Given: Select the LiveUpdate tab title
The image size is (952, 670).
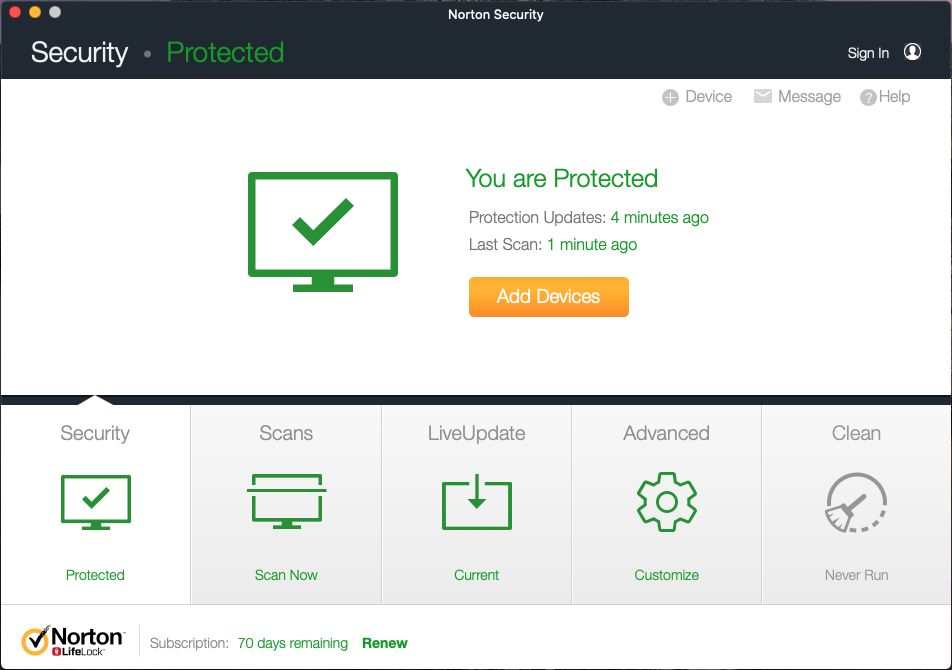Looking at the screenshot, I should (x=476, y=433).
